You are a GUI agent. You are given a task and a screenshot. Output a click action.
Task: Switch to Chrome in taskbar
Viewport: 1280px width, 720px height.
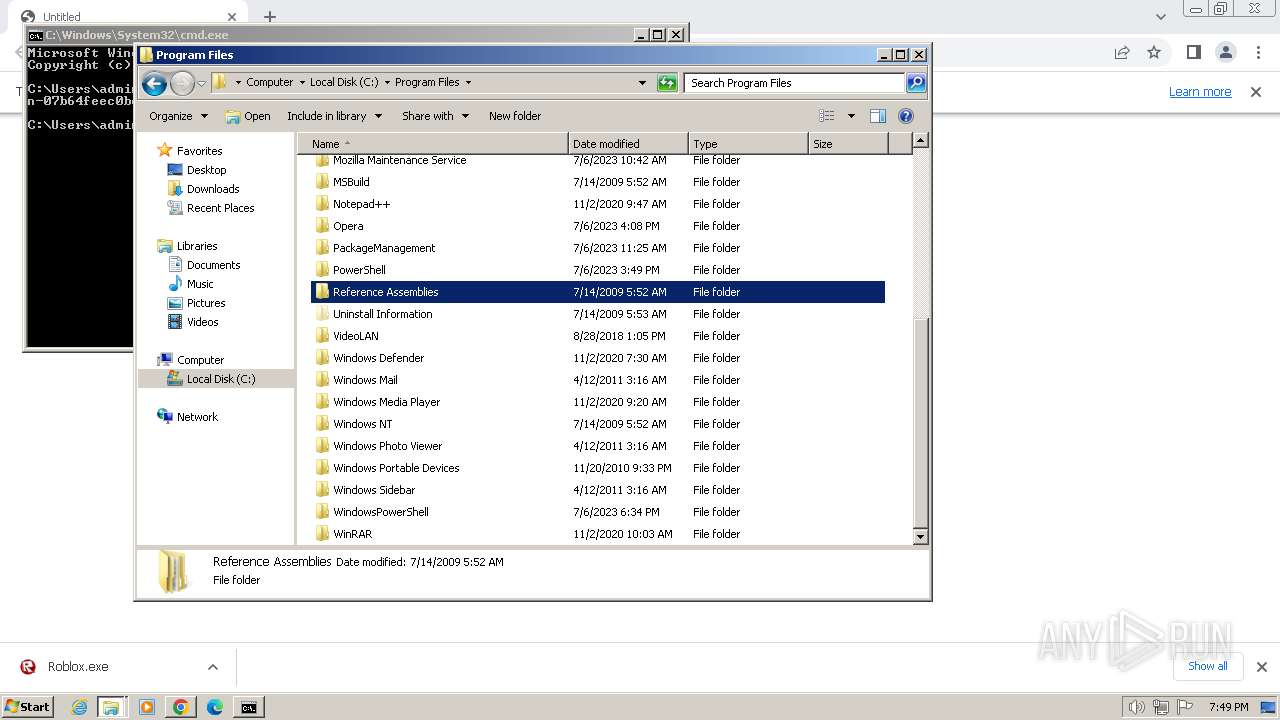(181, 707)
